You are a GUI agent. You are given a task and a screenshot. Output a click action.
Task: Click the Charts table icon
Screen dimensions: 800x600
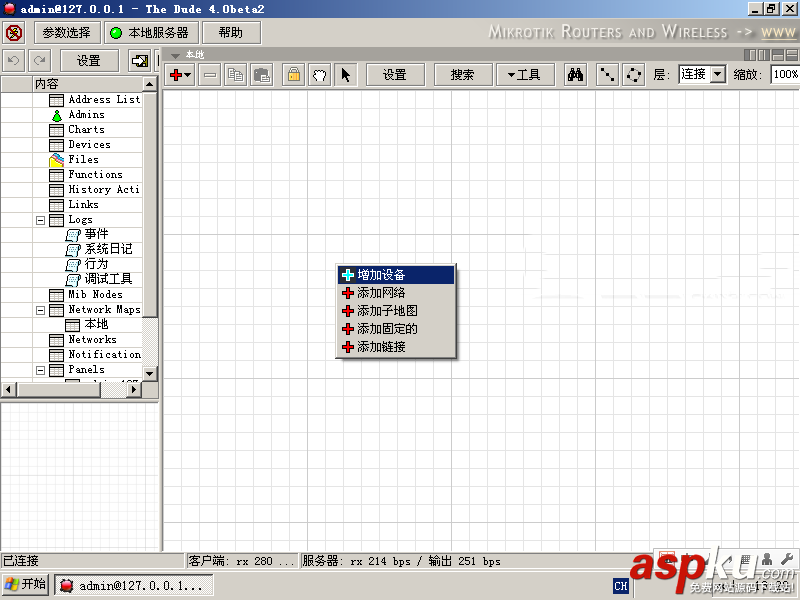(56, 130)
